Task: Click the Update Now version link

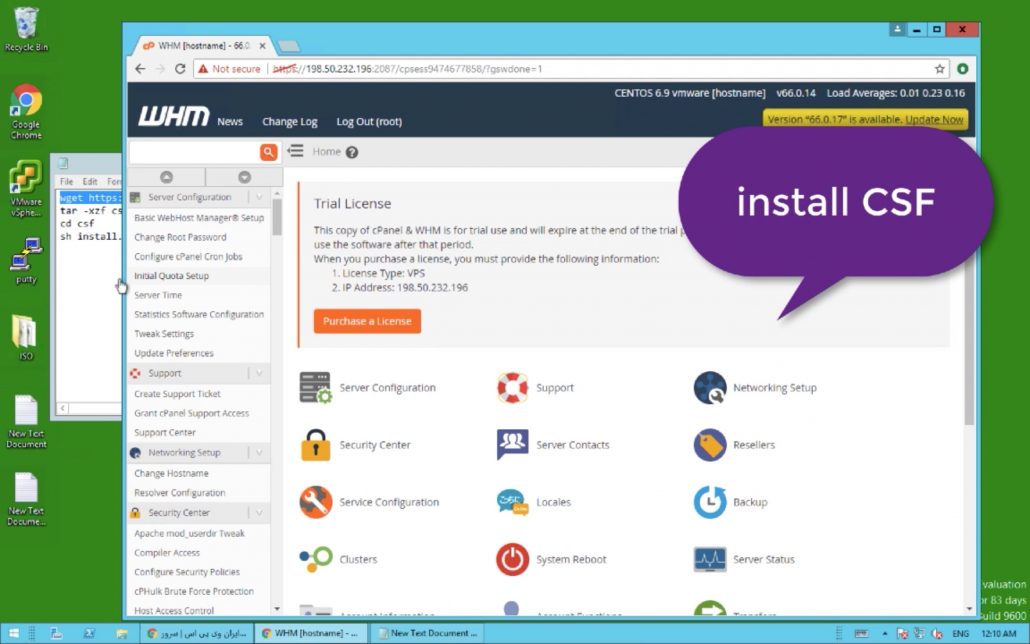Action: 934,120
